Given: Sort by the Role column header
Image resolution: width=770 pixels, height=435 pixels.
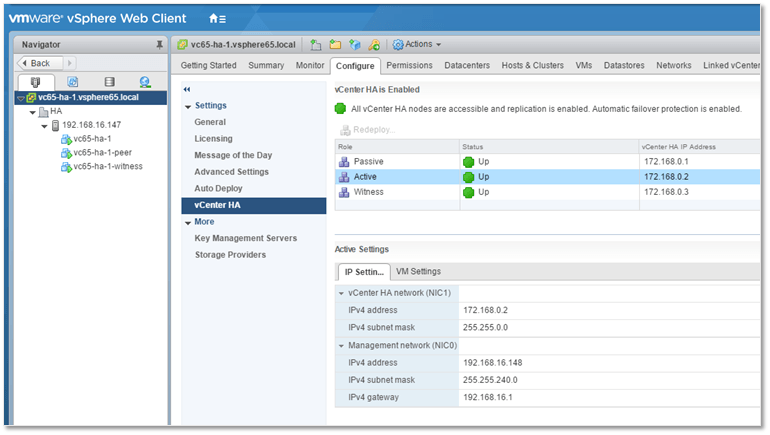Looking at the screenshot, I should [397, 147].
